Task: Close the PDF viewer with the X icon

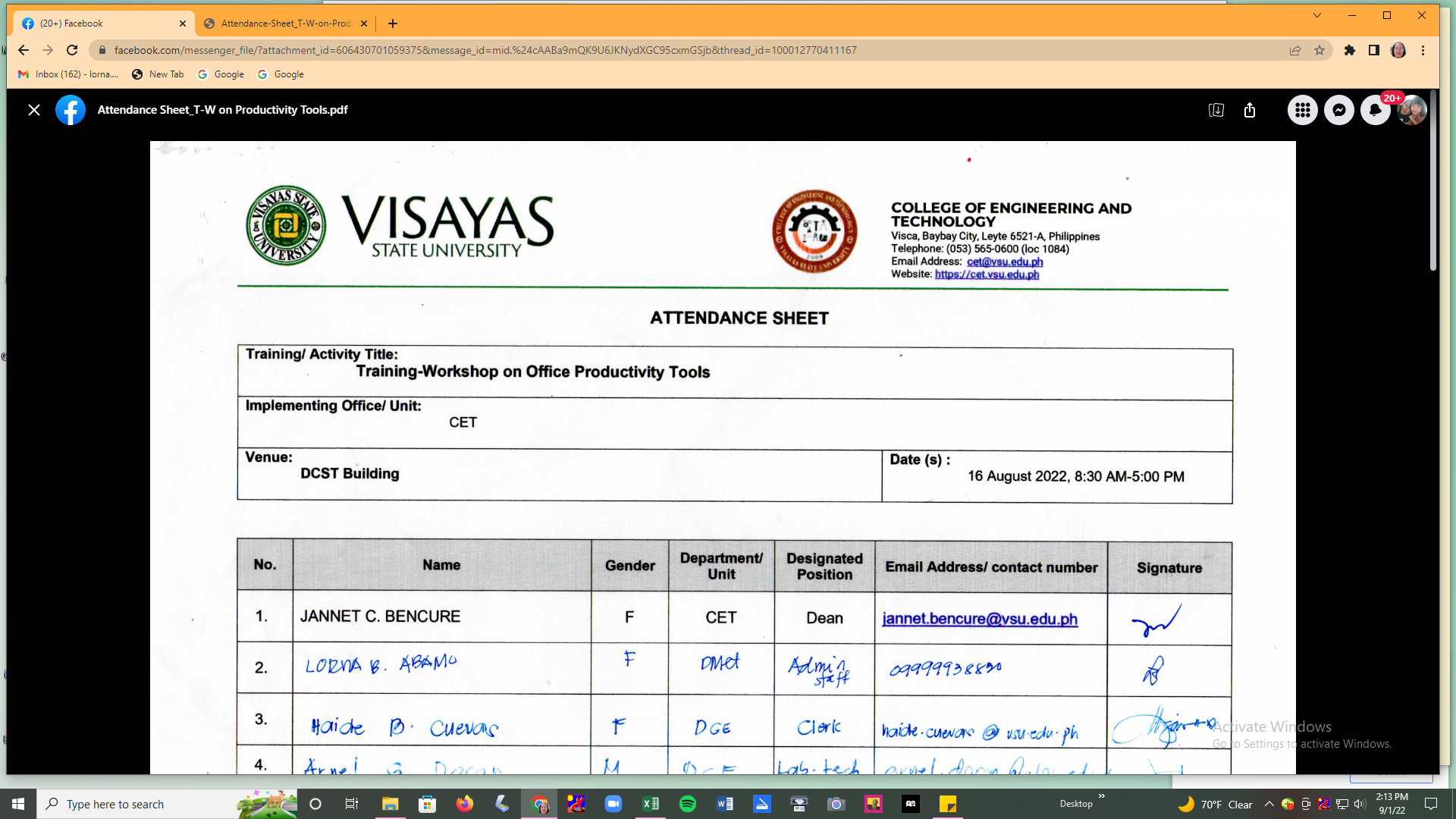Action: click(34, 110)
